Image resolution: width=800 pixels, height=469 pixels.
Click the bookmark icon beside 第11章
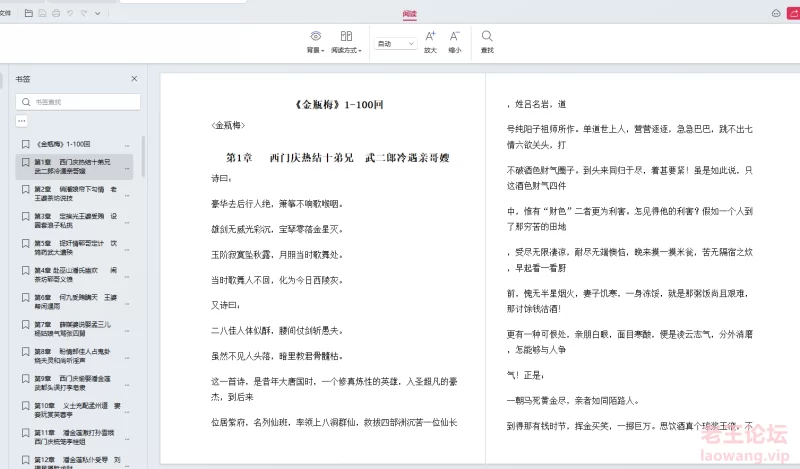(26, 433)
